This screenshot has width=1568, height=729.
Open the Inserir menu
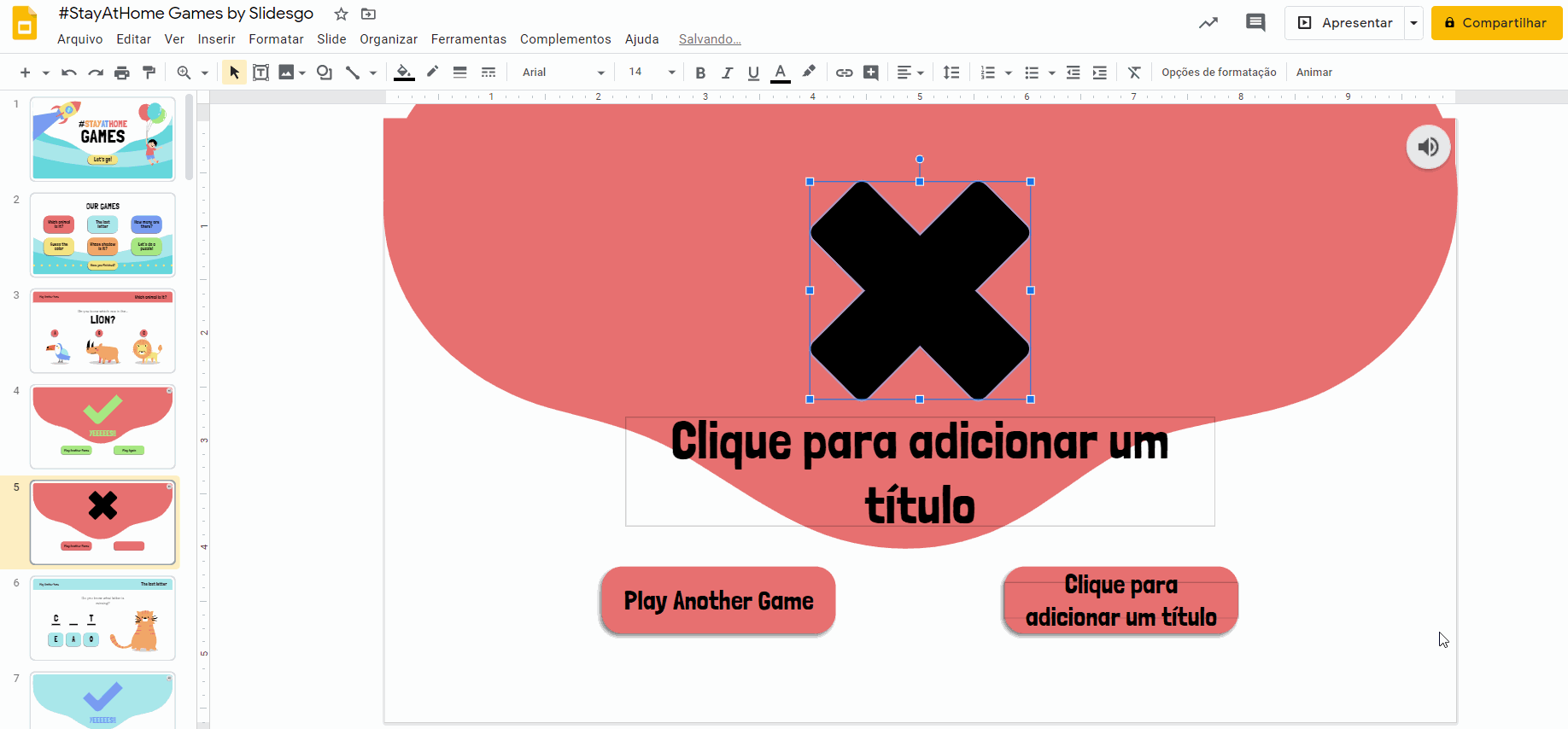tap(216, 39)
